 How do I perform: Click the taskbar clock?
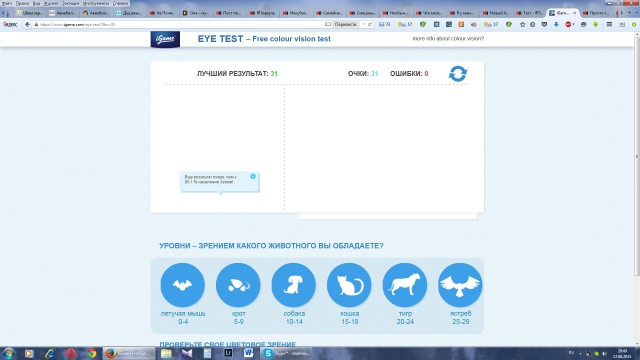tap(622, 353)
